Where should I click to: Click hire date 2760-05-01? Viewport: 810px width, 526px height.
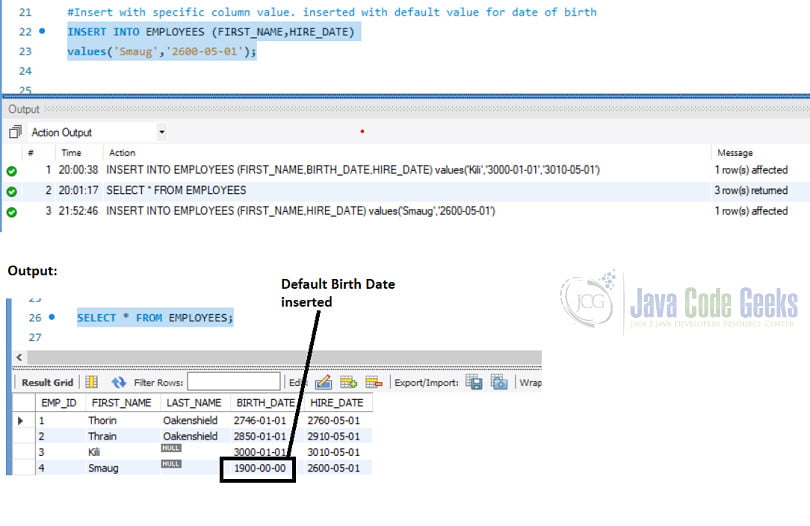pos(334,421)
